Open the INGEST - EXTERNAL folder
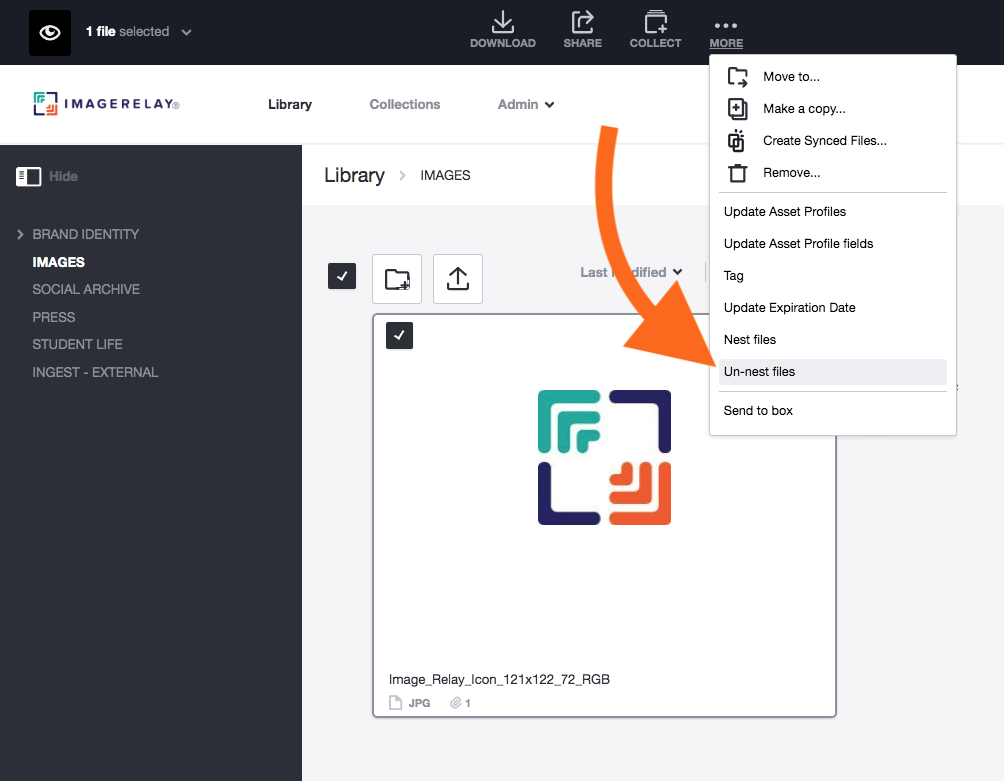This screenshot has height=781, width=1004. tap(95, 372)
